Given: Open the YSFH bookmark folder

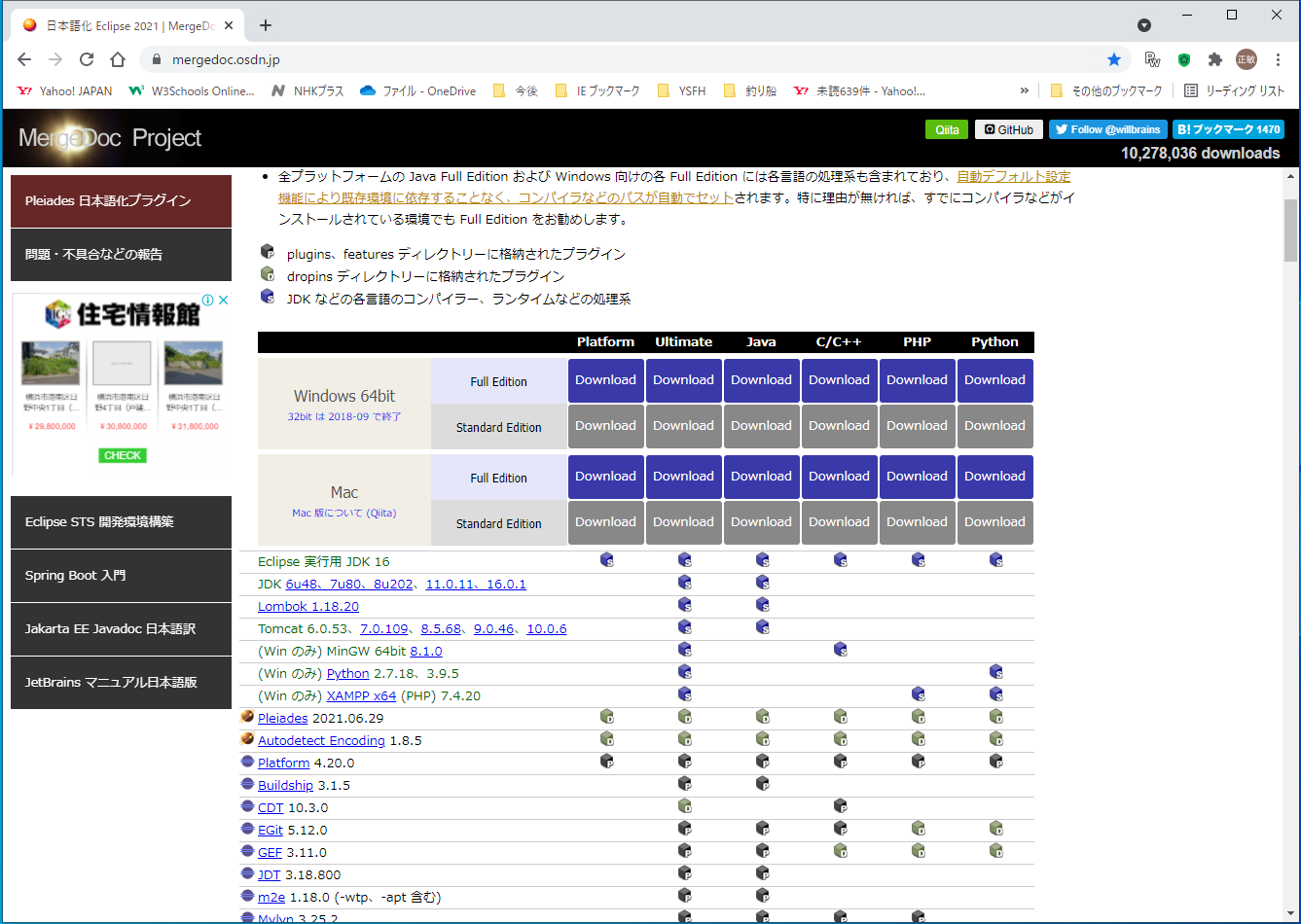Looking at the screenshot, I should point(681,90).
